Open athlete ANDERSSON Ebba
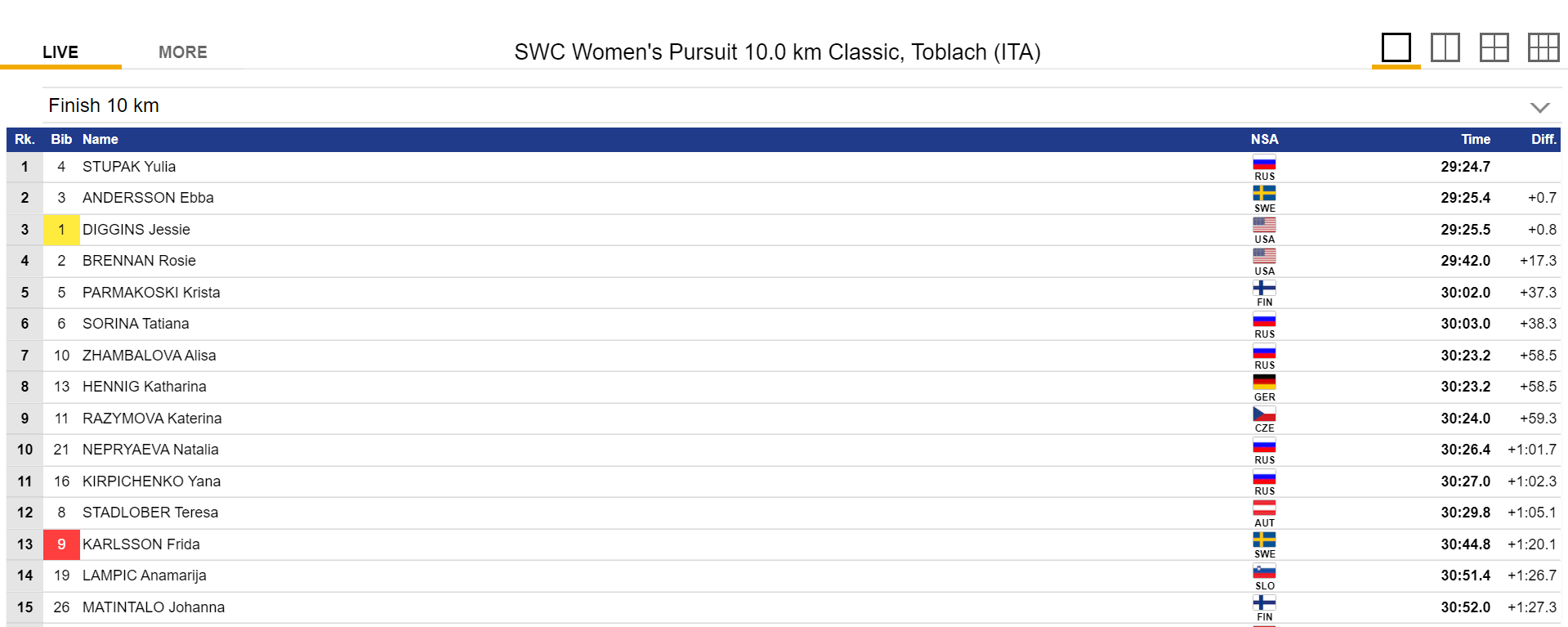This screenshot has height=627, width=1568. (148, 198)
